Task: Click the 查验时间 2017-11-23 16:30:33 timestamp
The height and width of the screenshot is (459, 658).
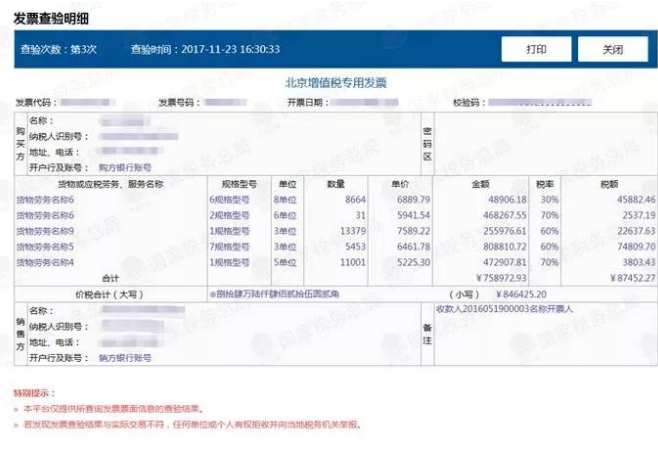Action: (205, 49)
